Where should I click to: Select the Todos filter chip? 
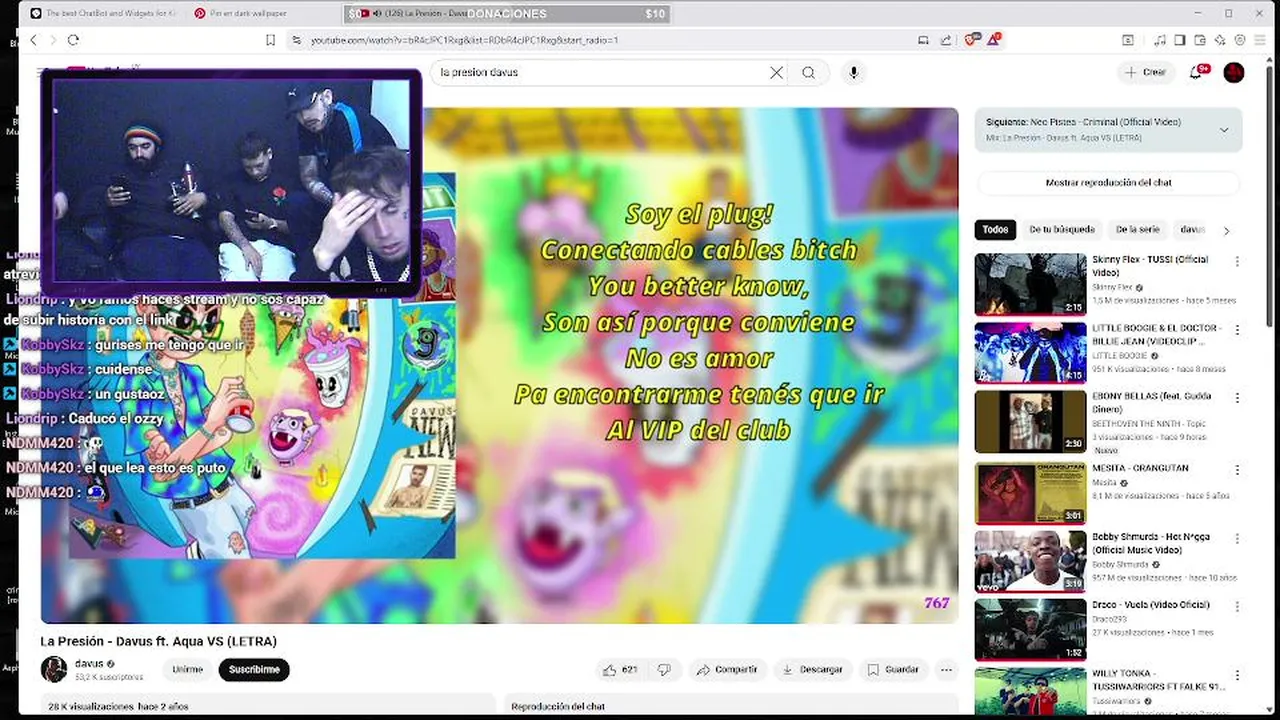point(995,230)
